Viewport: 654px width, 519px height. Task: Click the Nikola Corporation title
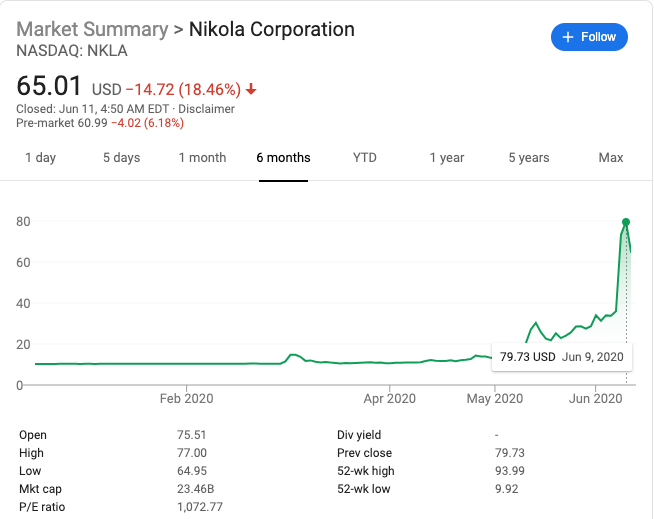(x=272, y=29)
